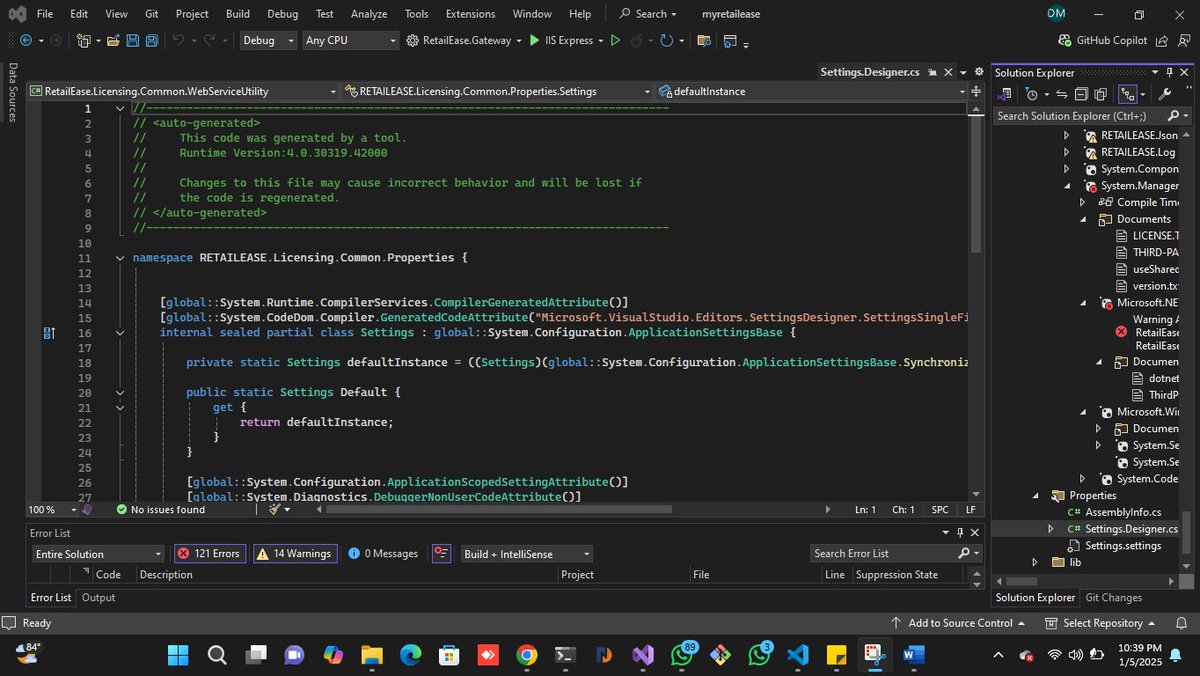Viewport: 1200px width, 676px height.
Task: Click the Solution Explorer wrench properties icon
Action: [x=1163, y=94]
